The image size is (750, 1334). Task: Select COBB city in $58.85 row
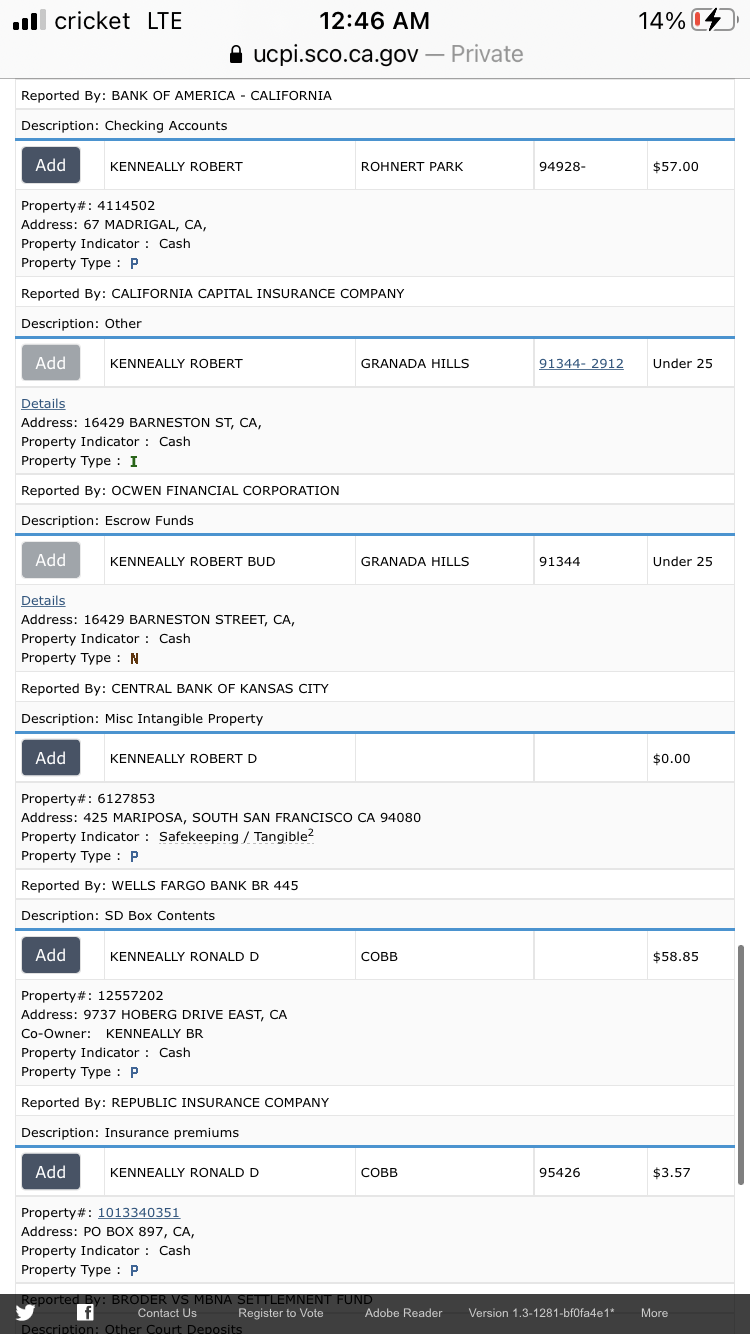379,956
